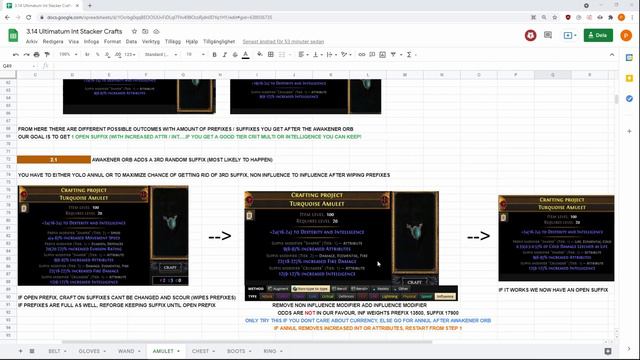Open horizontal align dropdown
Image resolution: width=640 pixels, height=360 pixels.
pyautogui.click(x=302, y=54)
